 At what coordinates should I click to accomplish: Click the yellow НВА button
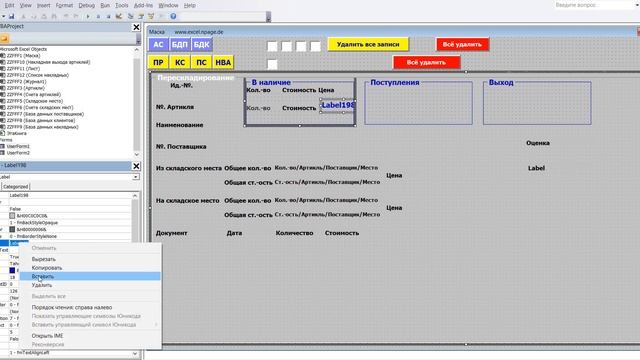pos(223,62)
